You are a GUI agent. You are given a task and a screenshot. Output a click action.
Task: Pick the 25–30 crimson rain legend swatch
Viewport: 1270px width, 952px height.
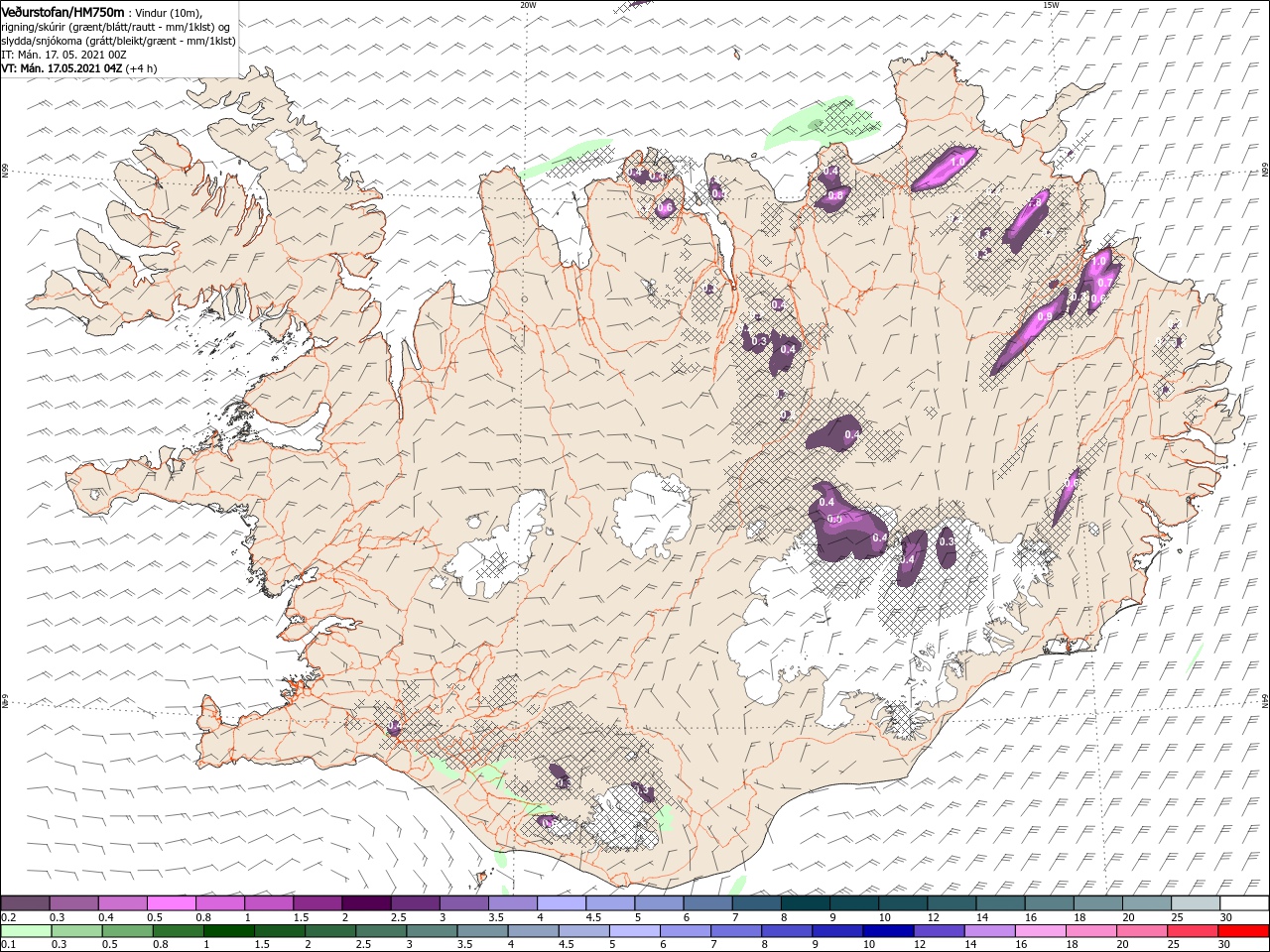pyautogui.click(x=1192, y=931)
